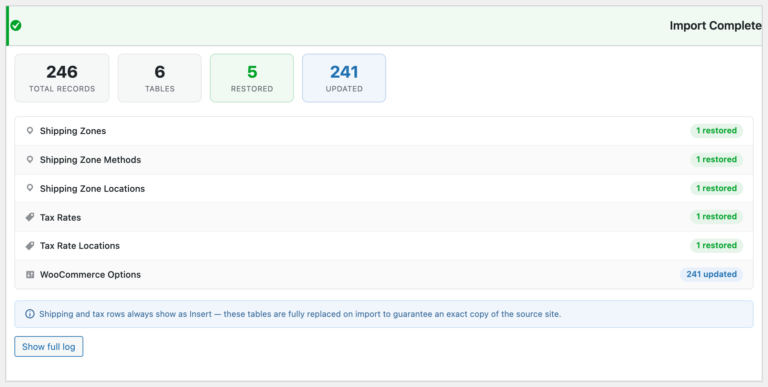The width and height of the screenshot is (768, 387).
Task: Click Shipping Zone Methods 1 restored badge
Action: [717, 160]
